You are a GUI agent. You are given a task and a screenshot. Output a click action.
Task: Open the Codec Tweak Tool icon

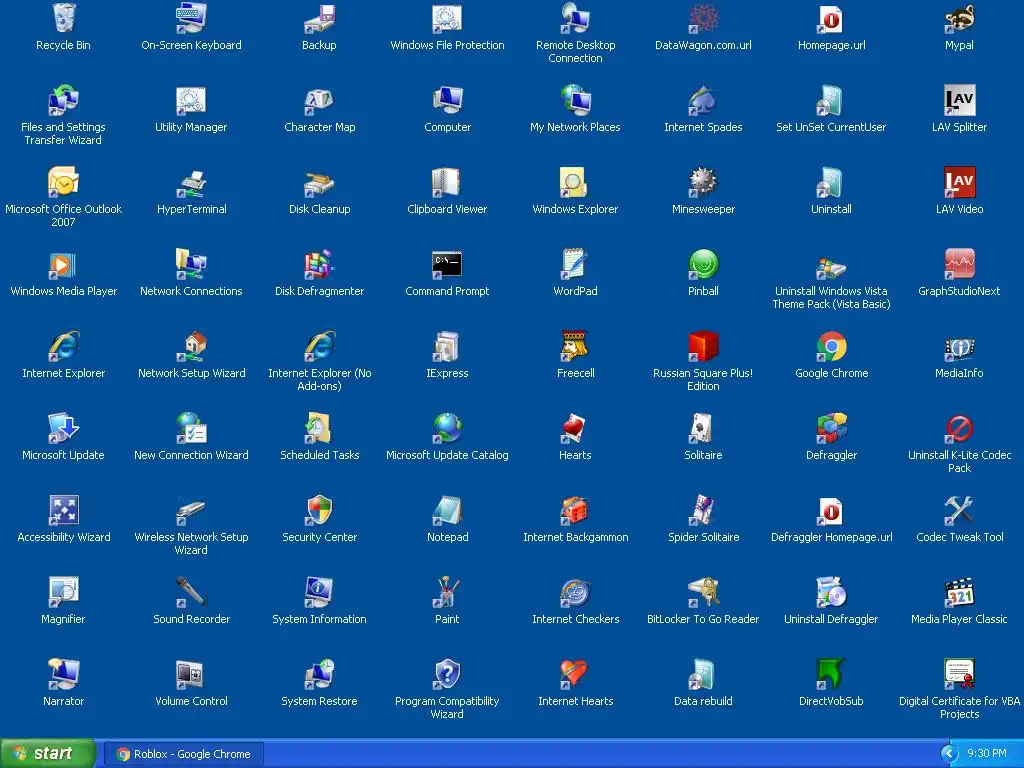coord(959,510)
